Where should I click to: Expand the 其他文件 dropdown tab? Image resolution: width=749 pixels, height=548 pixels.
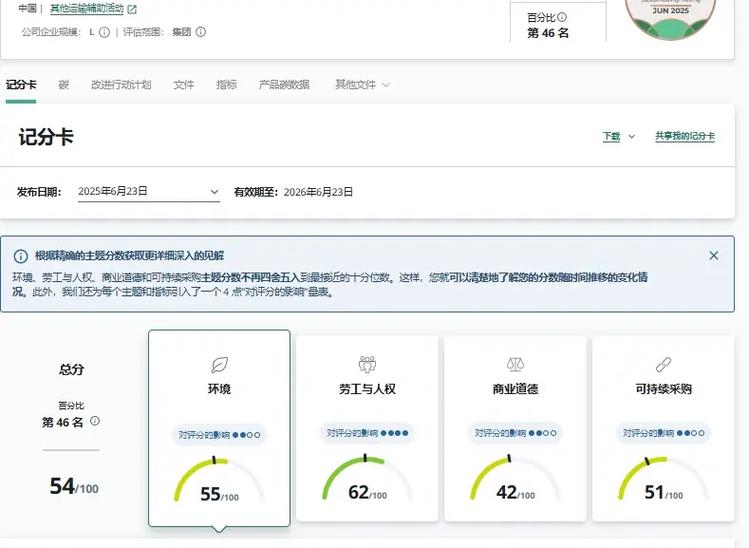(x=362, y=85)
